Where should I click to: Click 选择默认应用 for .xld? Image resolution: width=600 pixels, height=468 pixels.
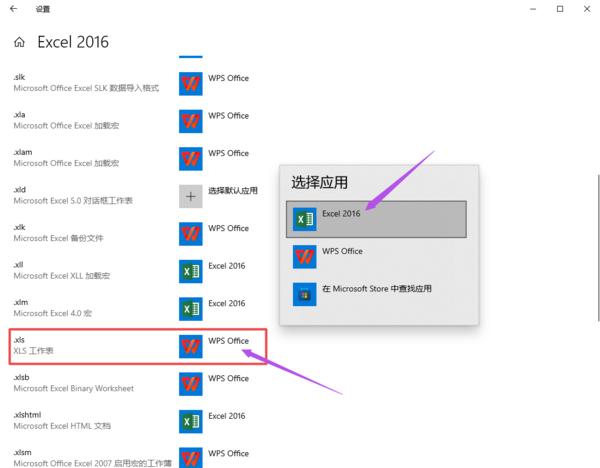[x=233, y=191]
